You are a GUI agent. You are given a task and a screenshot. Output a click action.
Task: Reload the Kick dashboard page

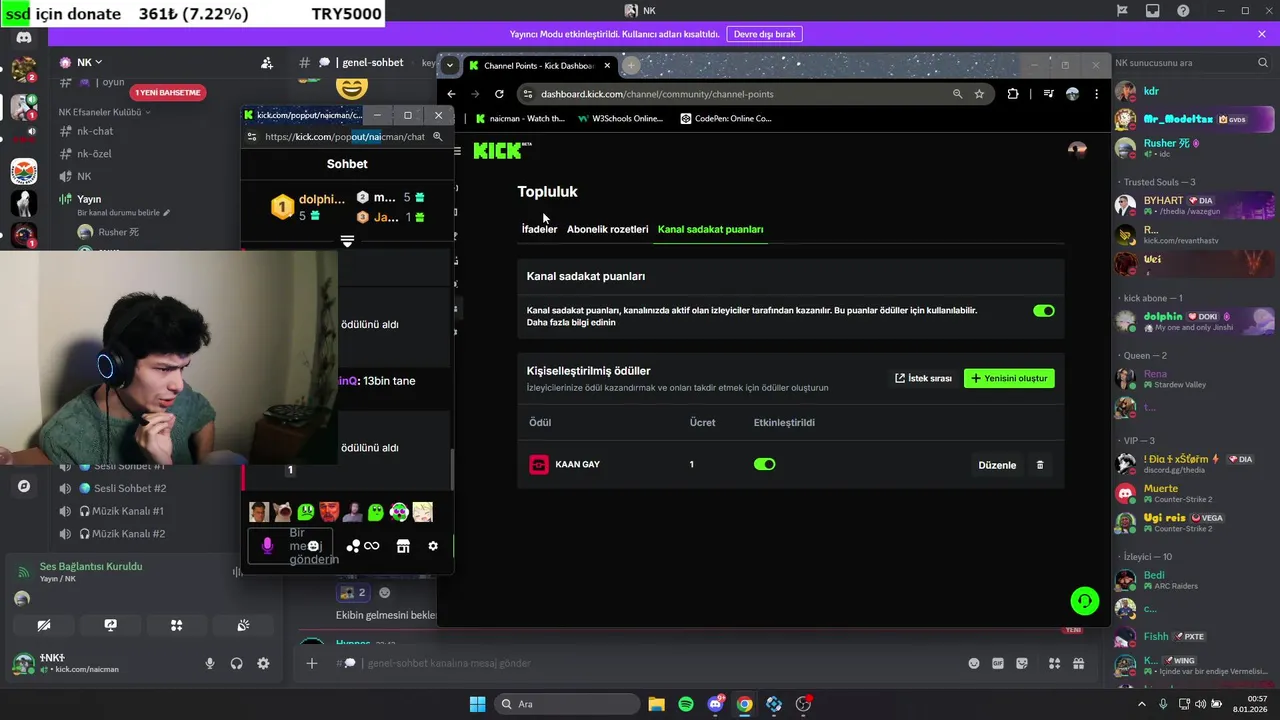[x=499, y=94]
